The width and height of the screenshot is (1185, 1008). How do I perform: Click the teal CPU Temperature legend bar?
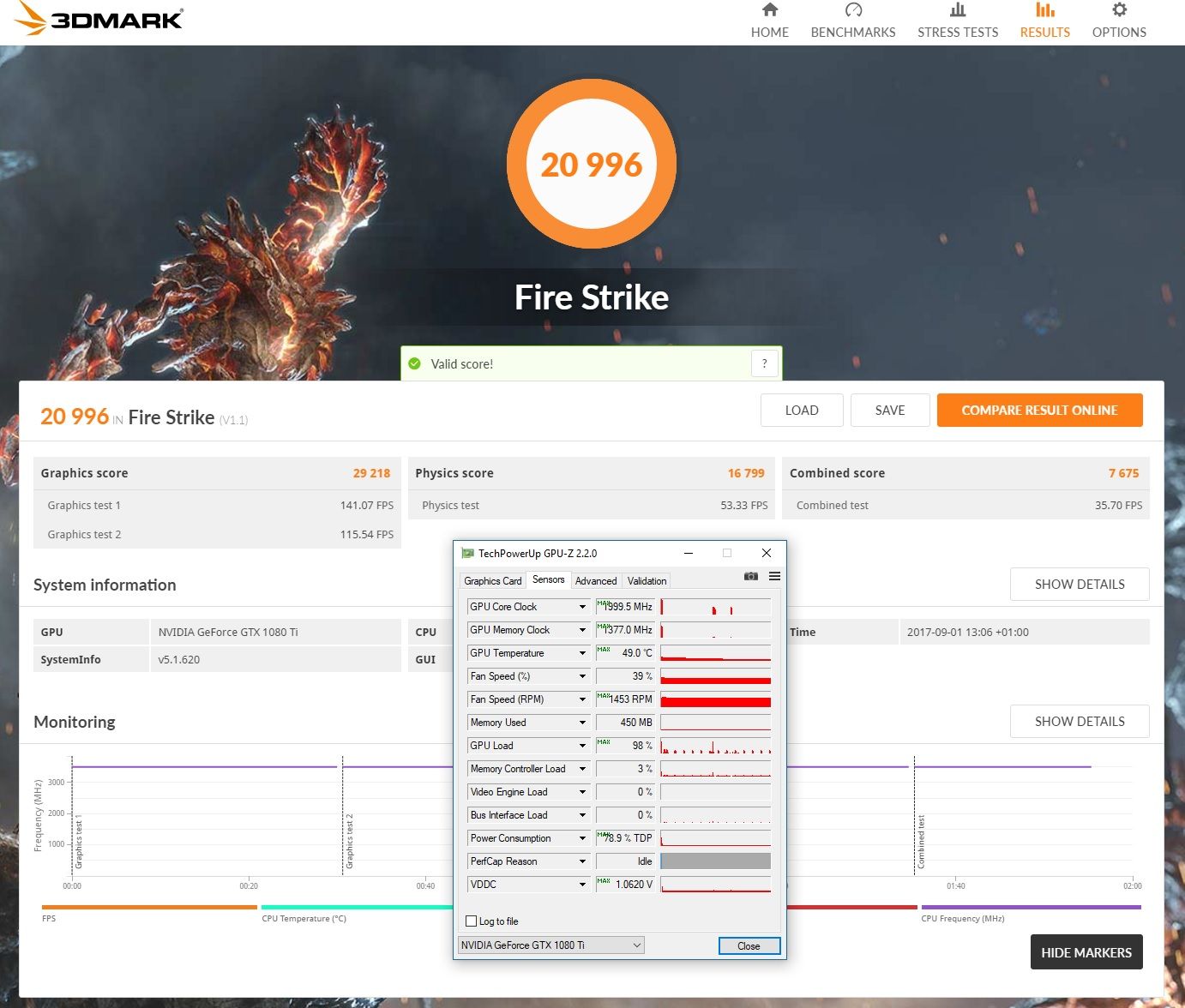click(357, 907)
